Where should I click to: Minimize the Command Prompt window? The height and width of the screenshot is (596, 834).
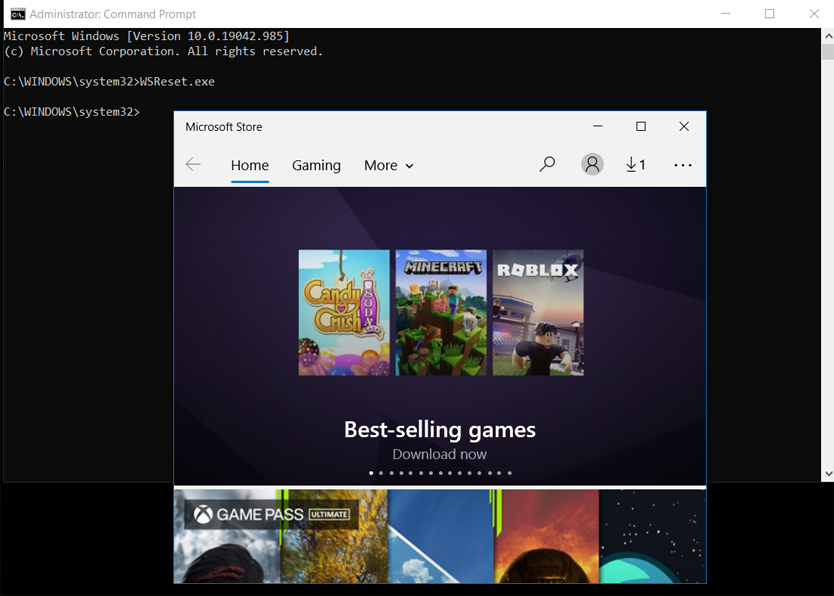[x=725, y=14]
